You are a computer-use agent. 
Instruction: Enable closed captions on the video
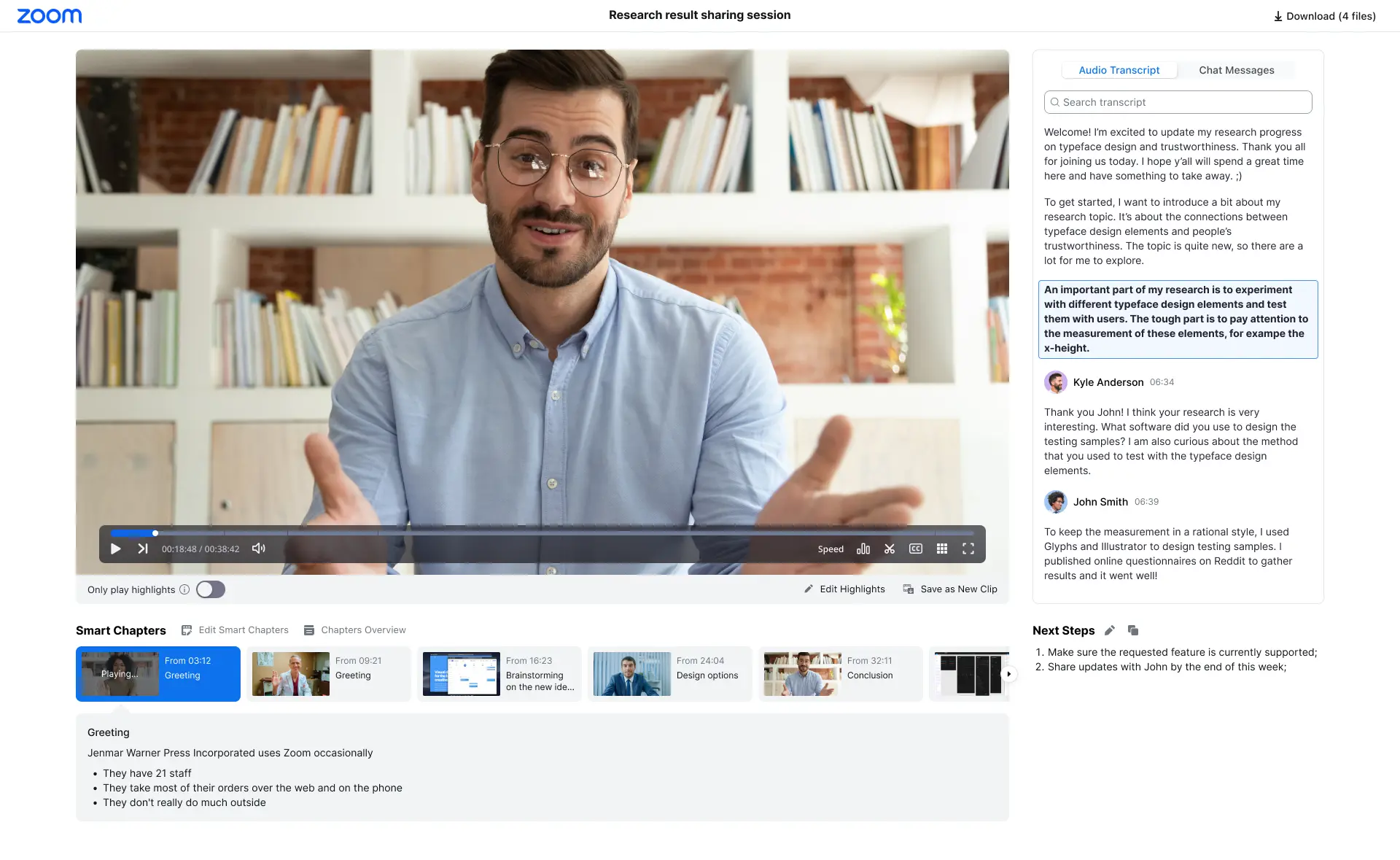point(916,549)
